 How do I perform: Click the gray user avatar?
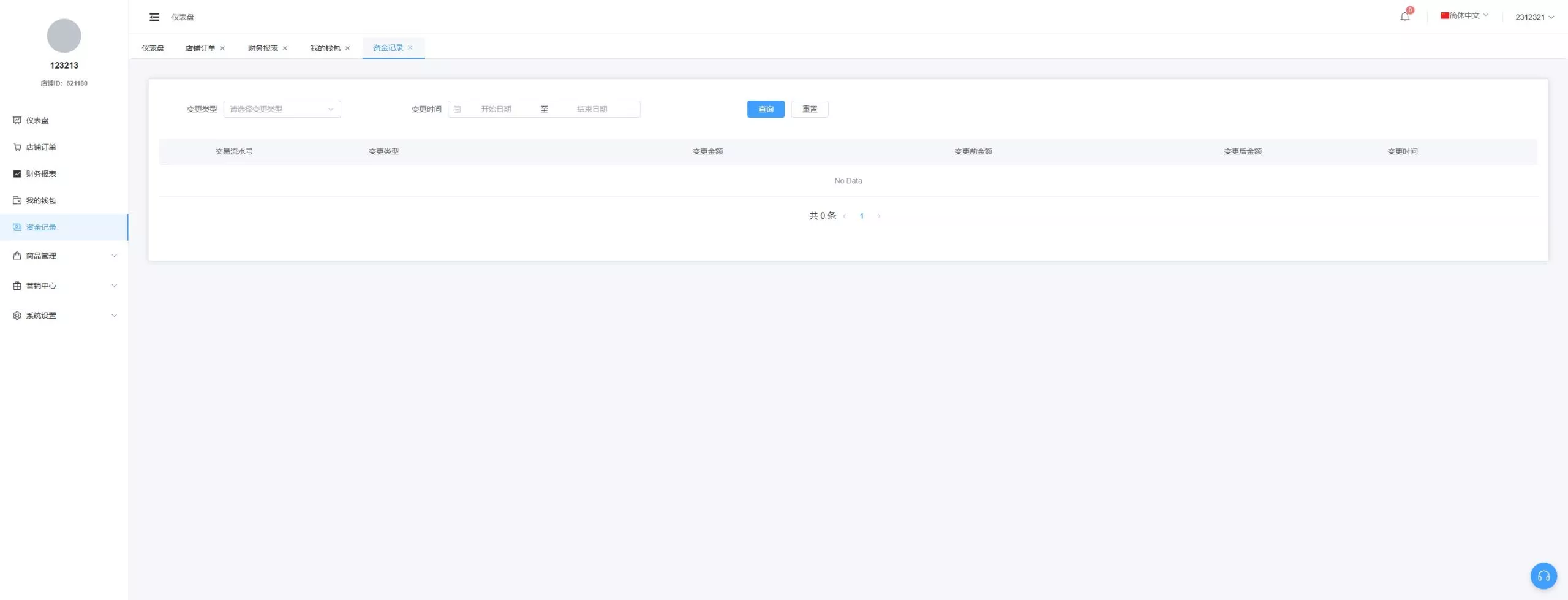pyautogui.click(x=64, y=36)
